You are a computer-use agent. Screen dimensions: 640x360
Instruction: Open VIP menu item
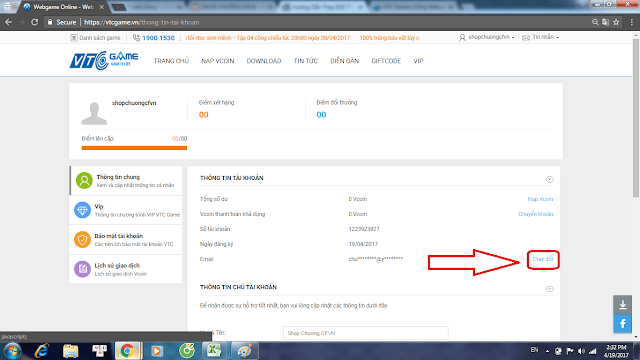[x=418, y=61]
